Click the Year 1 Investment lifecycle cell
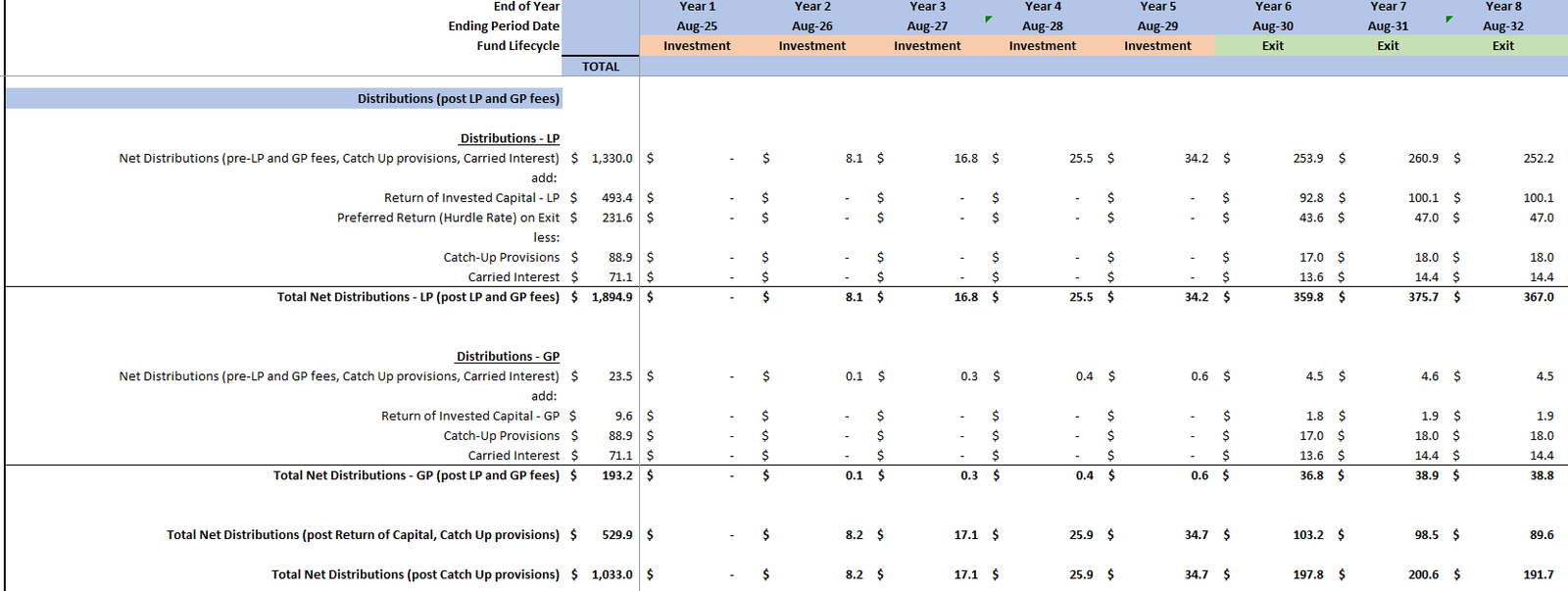Viewport: 1568px width, 591px height. pos(697,46)
